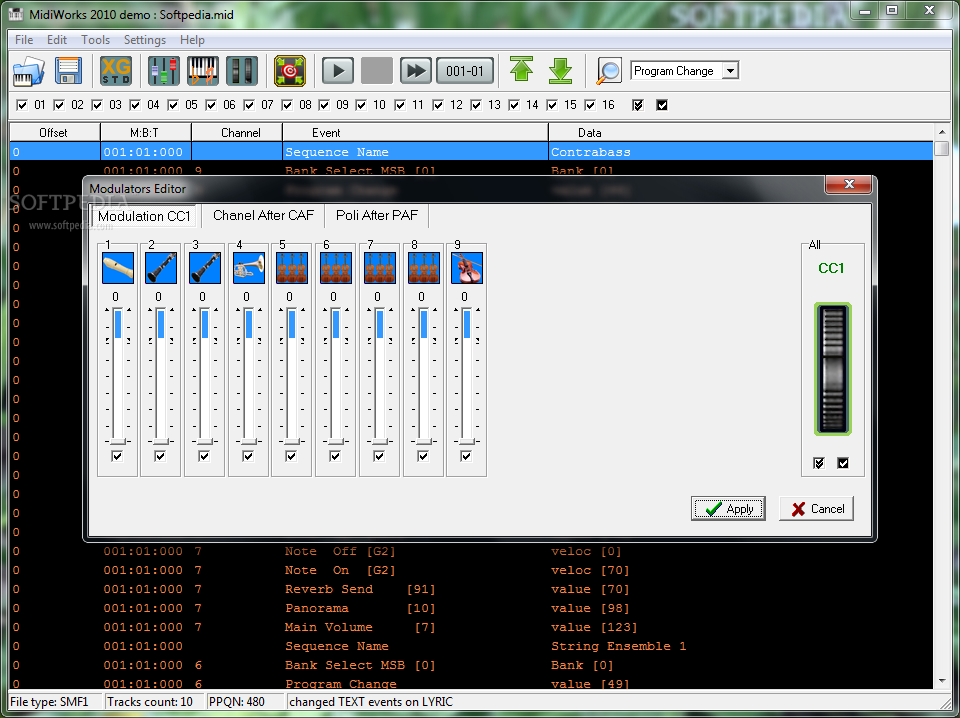Start playback with the Play button
960x718 pixels.
pyautogui.click(x=338, y=71)
